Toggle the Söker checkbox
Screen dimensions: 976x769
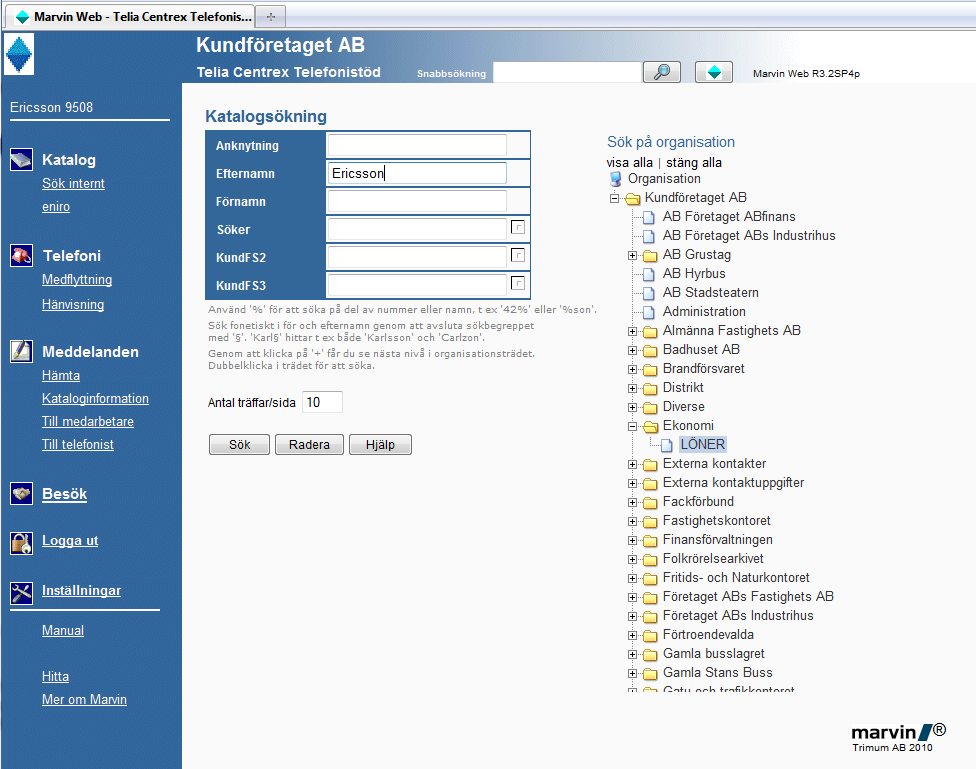pos(517,227)
